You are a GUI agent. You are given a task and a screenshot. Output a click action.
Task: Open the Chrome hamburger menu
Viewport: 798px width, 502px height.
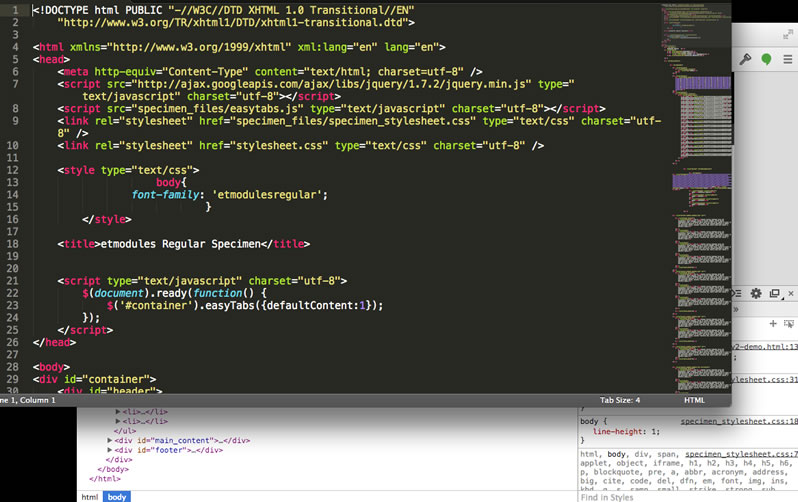point(787,59)
